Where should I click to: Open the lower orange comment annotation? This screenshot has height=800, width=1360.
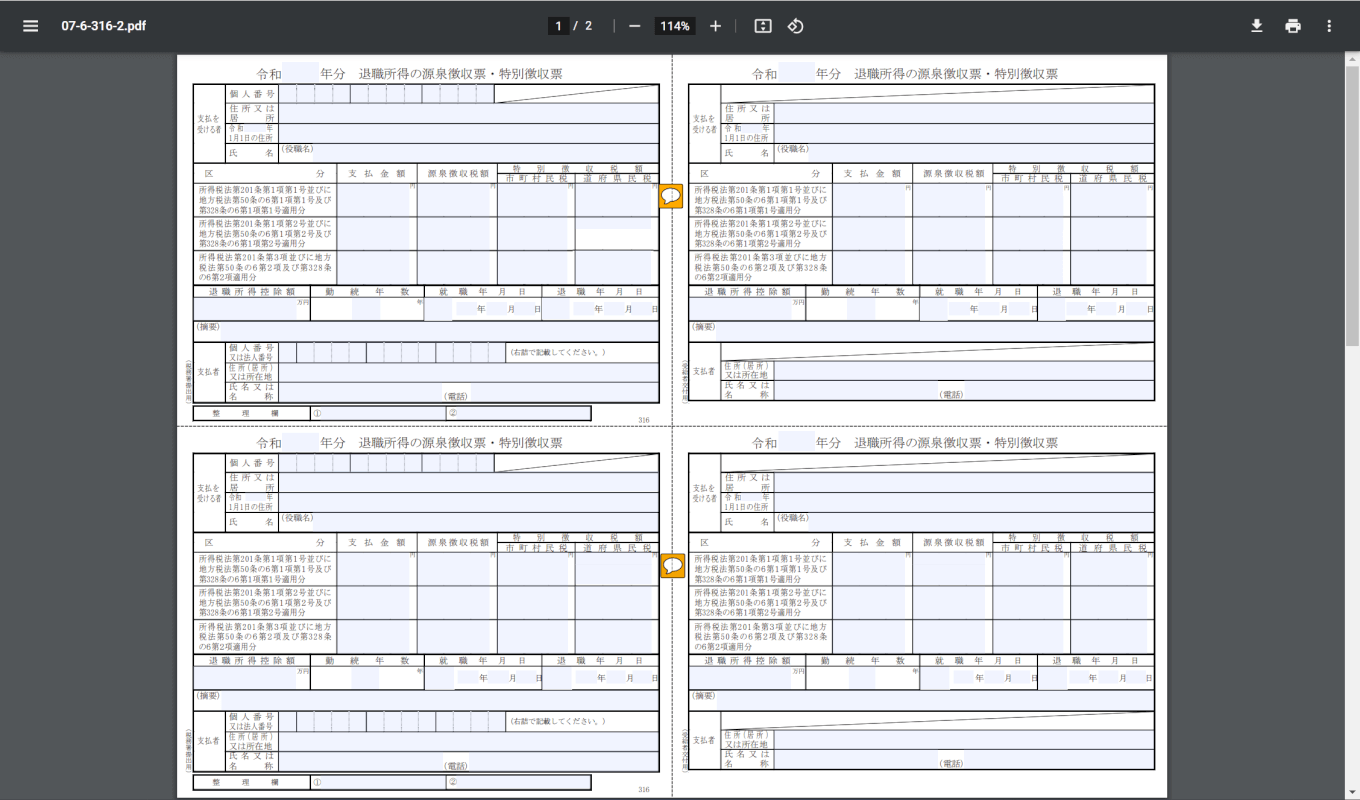(x=672, y=566)
